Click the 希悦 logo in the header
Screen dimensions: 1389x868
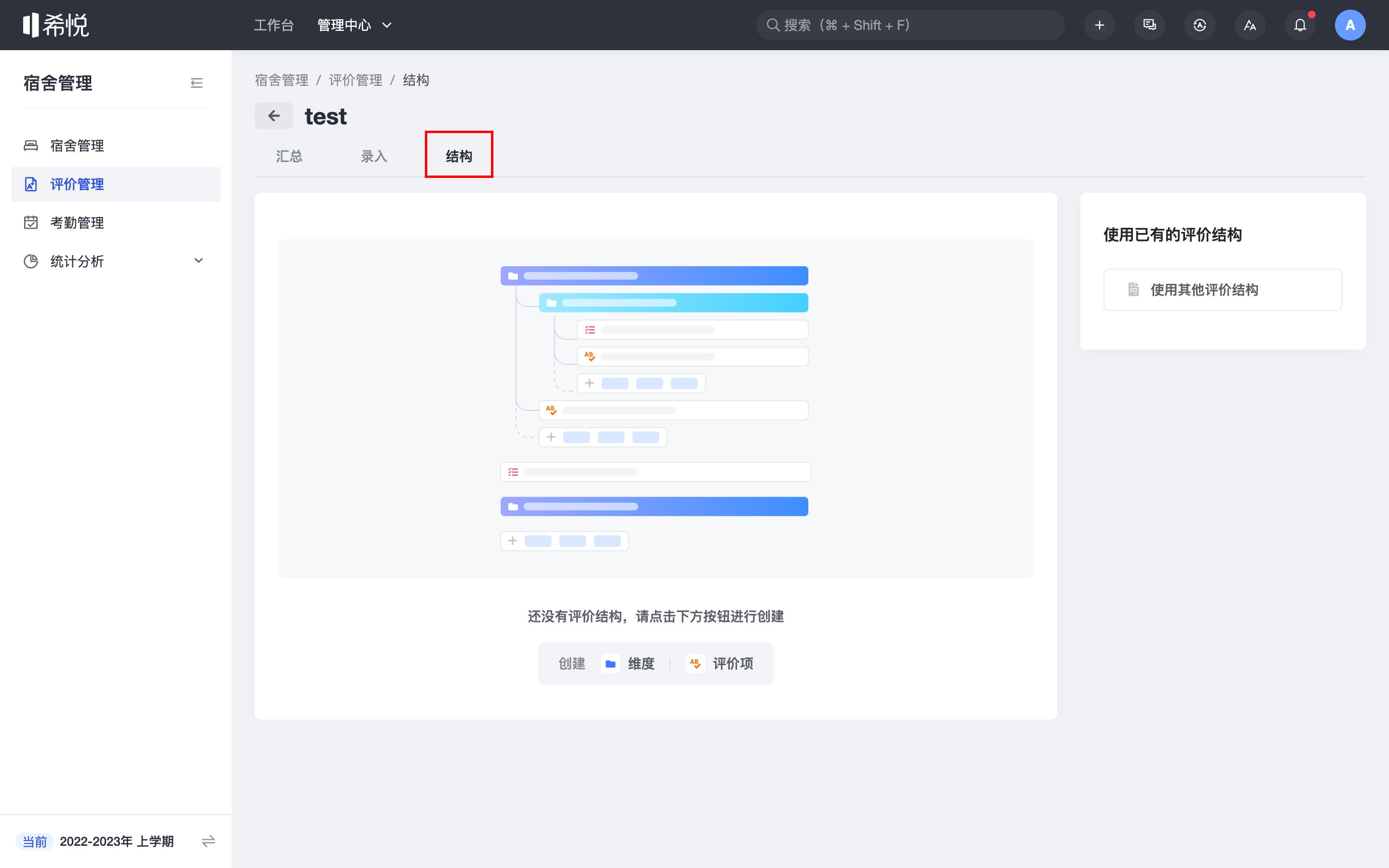click(55, 25)
